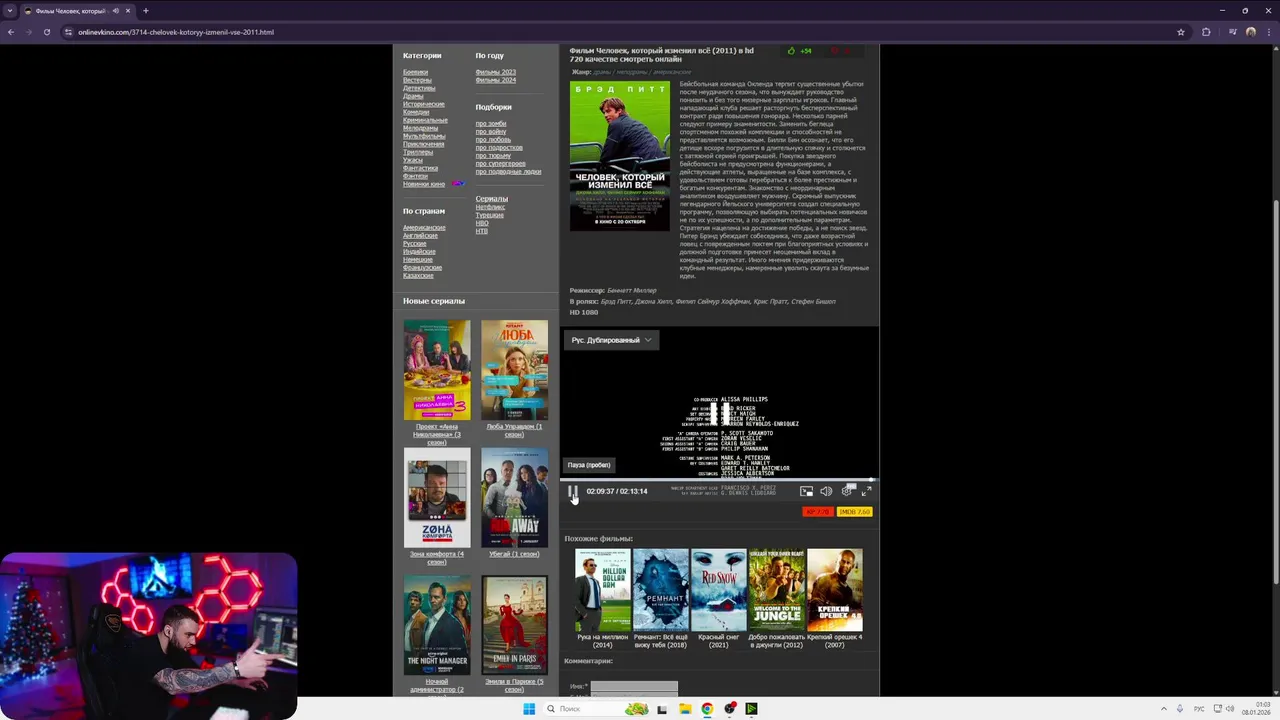
Task: Bookmark this page with the star icon
Action: (x=1181, y=32)
